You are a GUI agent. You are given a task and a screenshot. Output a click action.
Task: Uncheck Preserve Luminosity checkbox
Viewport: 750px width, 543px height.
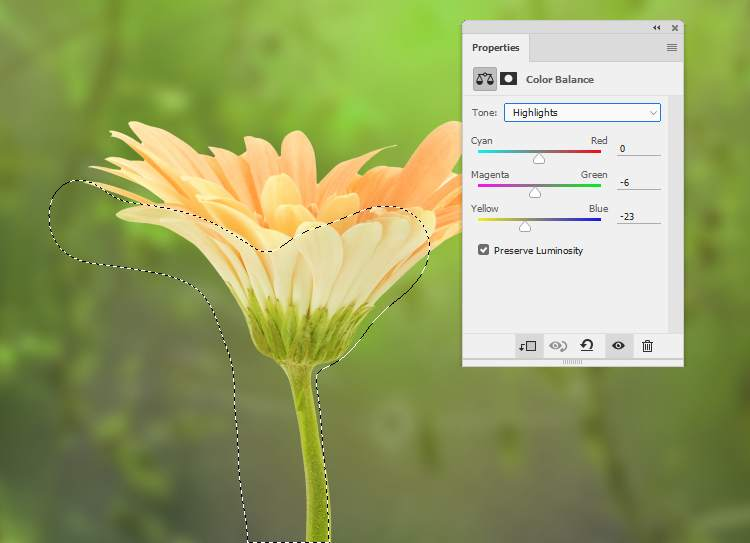484,250
